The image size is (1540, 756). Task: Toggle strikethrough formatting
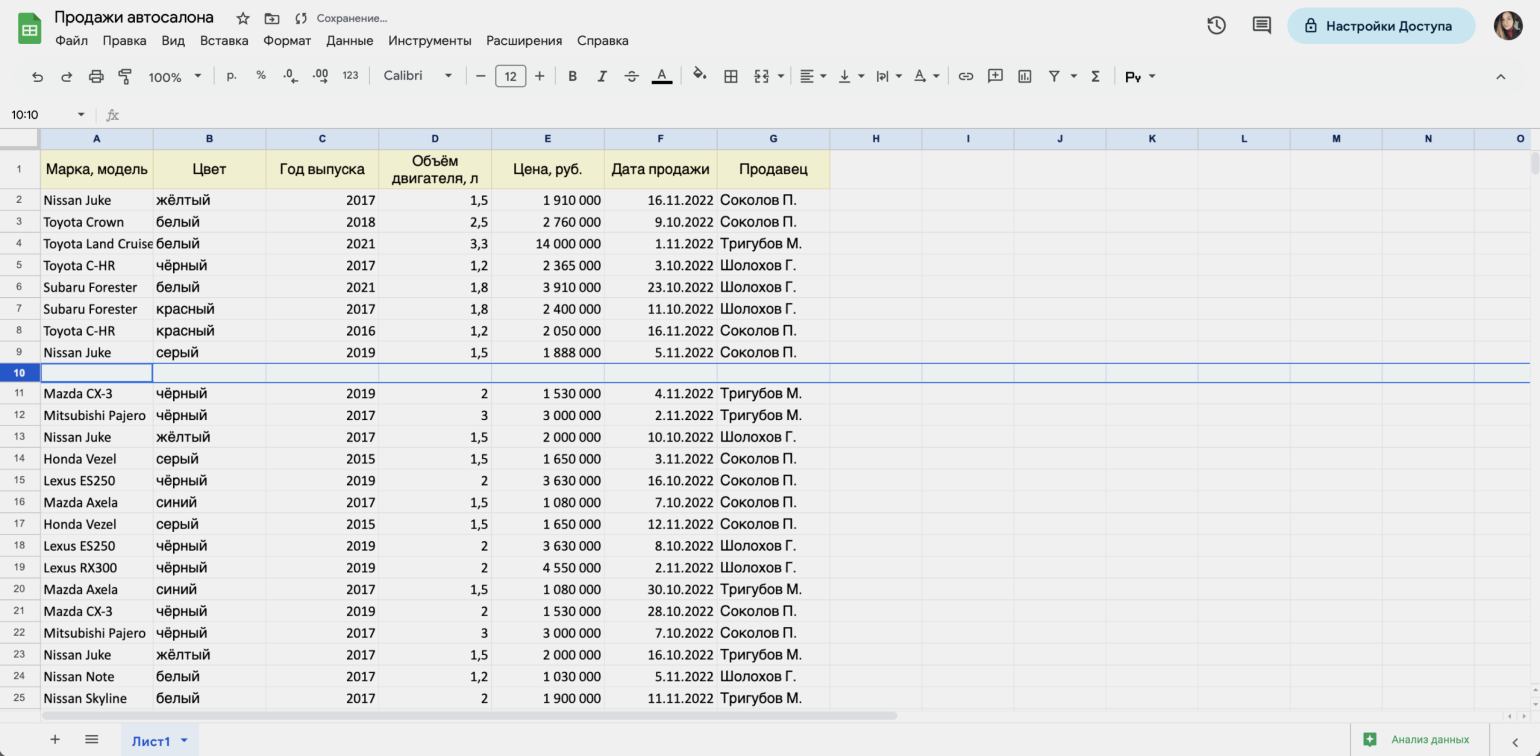click(631, 76)
